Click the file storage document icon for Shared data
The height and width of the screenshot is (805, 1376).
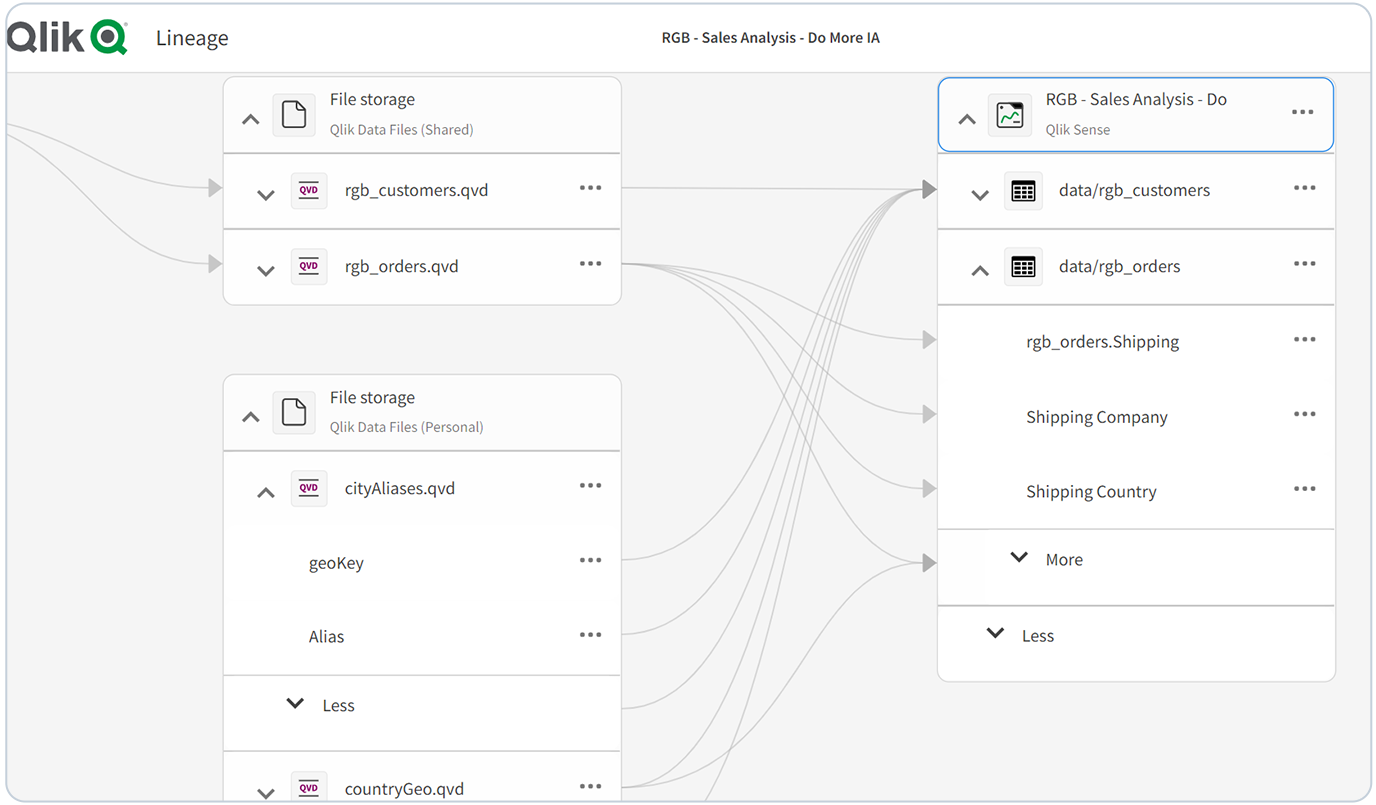(x=294, y=114)
